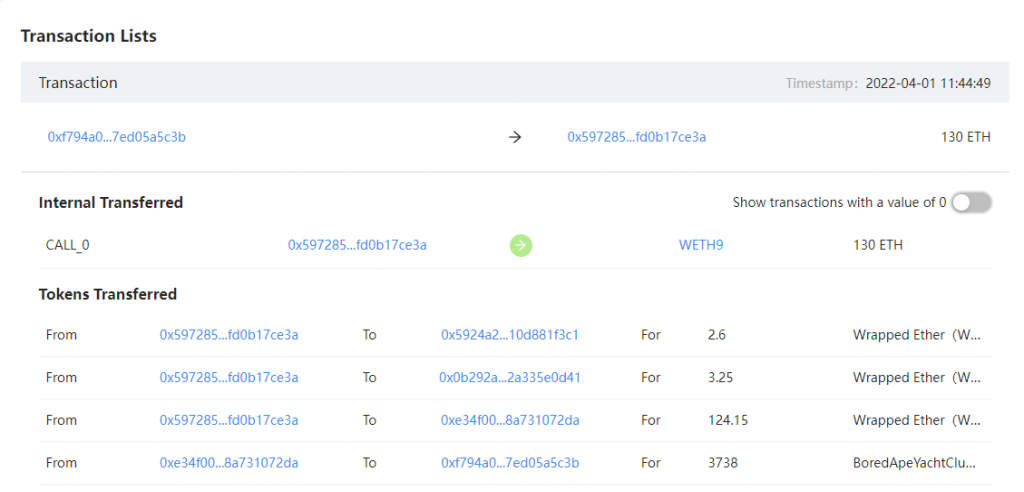Click the CALL_0 label in Internal Transferred
1024x492 pixels.
pos(67,246)
